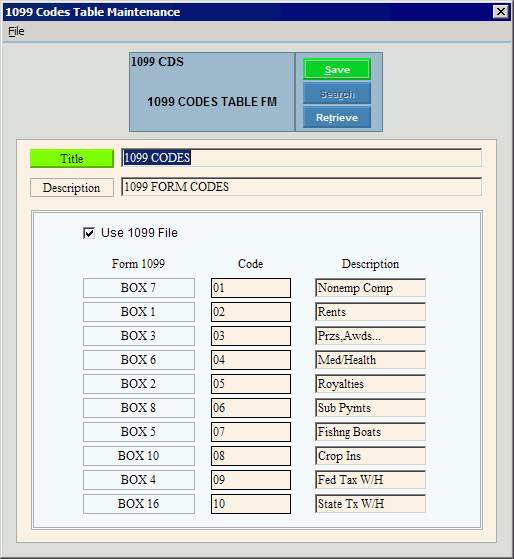Click the Search button
The height and width of the screenshot is (559, 514).
[337, 94]
